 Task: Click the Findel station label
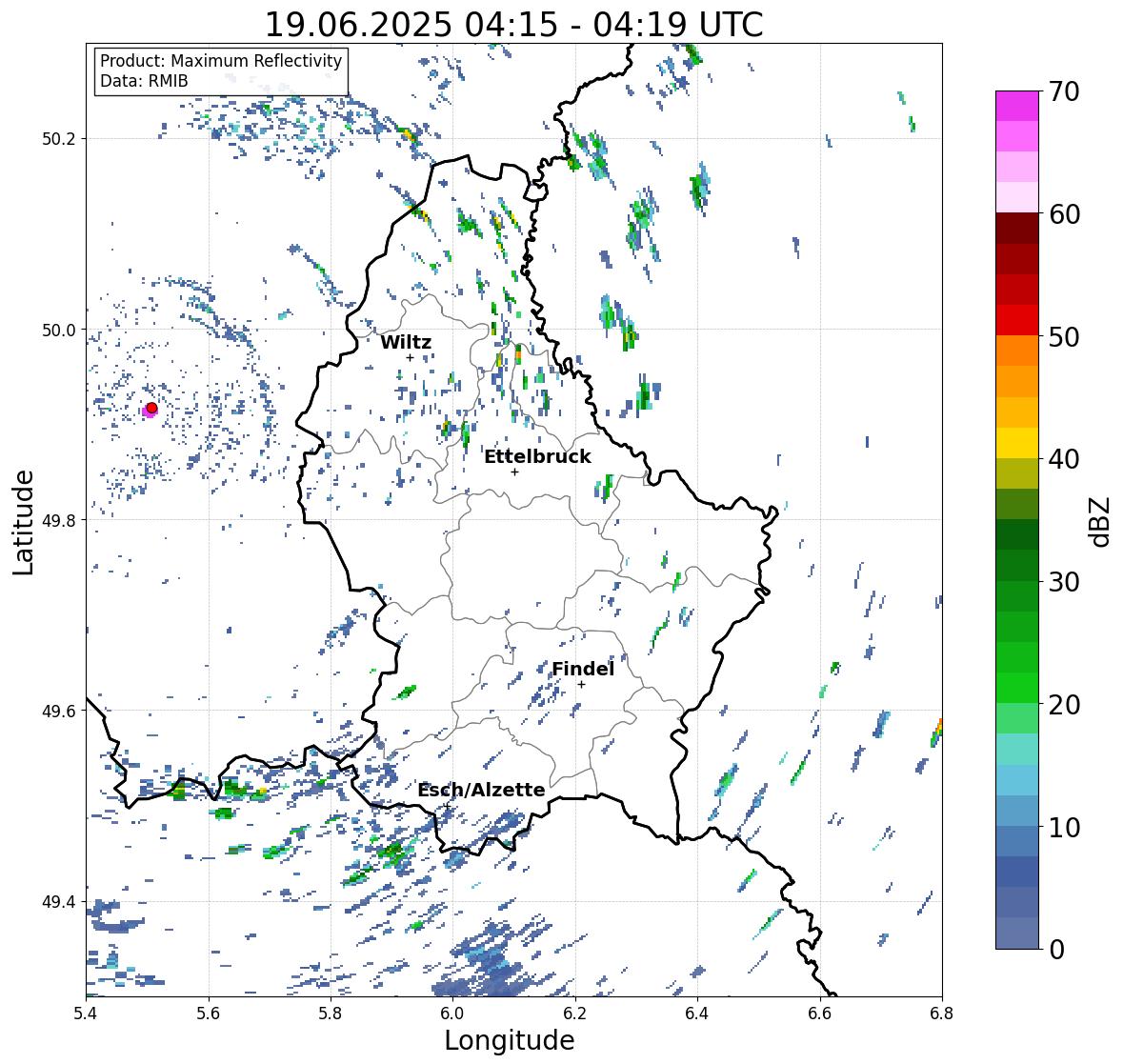click(582, 669)
